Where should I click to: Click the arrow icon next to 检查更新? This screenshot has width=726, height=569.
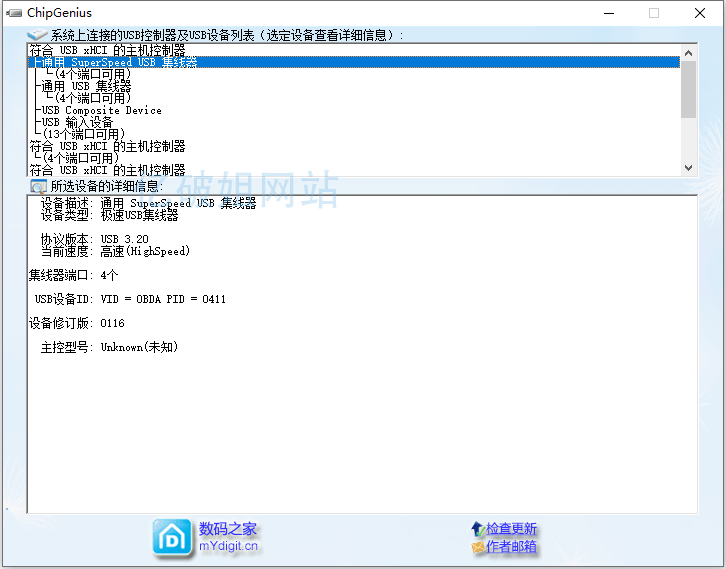tap(477, 528)
